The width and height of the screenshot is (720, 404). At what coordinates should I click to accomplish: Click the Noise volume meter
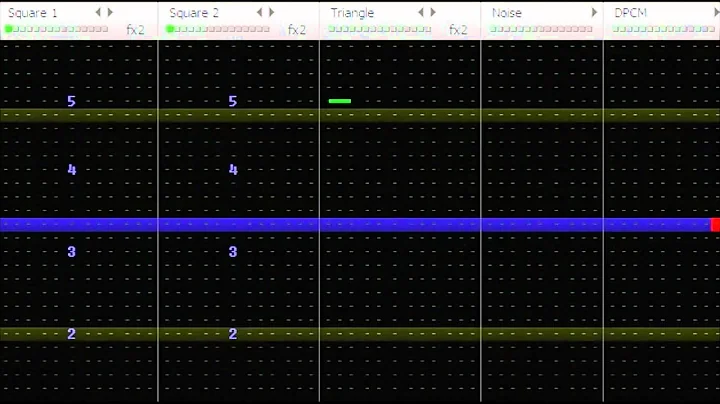541,29
